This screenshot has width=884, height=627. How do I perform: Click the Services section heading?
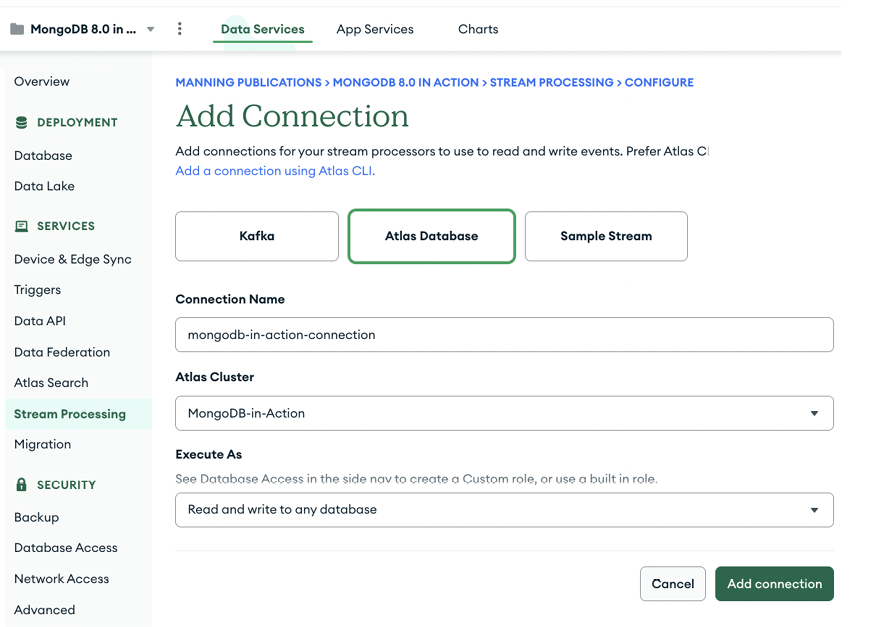point(66,226)
